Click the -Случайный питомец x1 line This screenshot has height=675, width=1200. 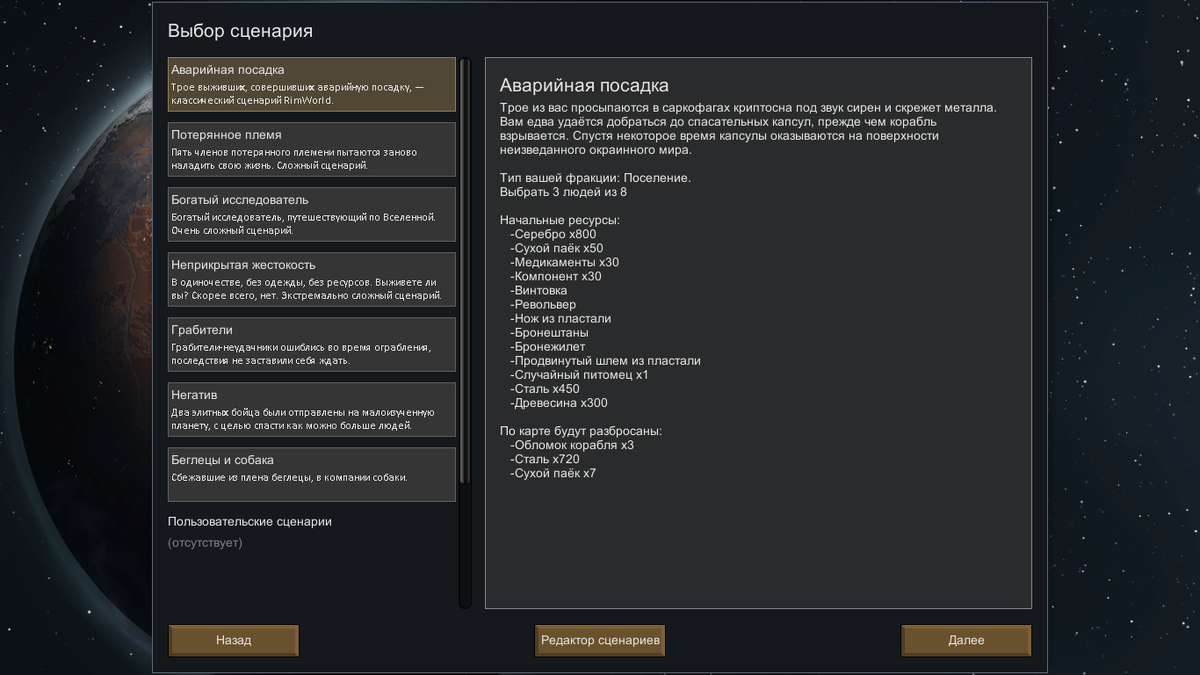pos(579,375)
